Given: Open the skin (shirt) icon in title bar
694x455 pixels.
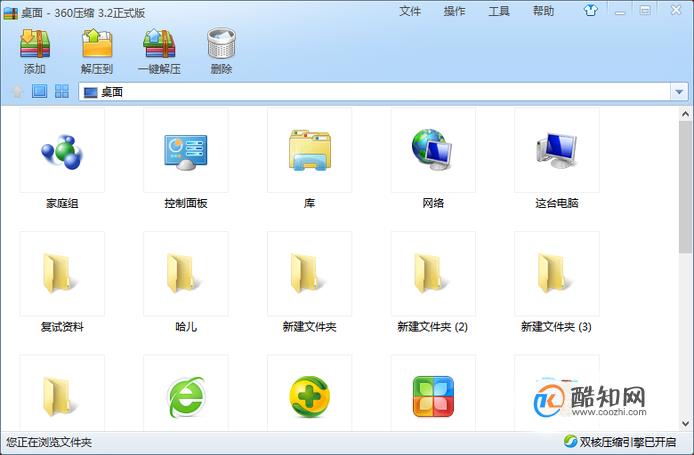Looking at the screenshot, I should pos(590,10).
